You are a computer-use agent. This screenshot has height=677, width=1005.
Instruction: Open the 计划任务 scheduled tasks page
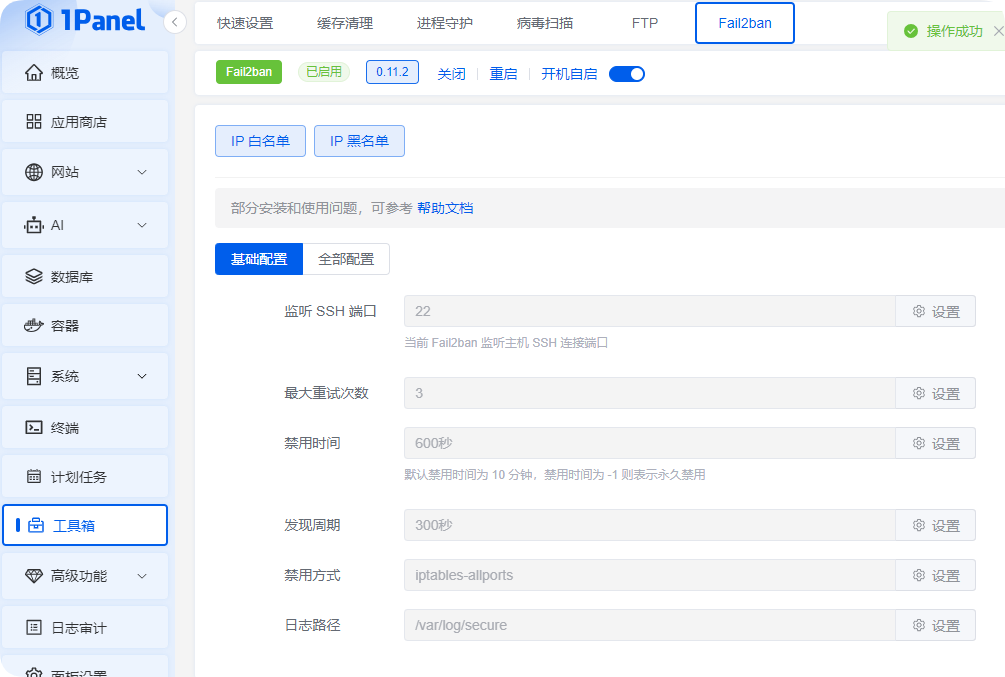[x=85, y=477]
